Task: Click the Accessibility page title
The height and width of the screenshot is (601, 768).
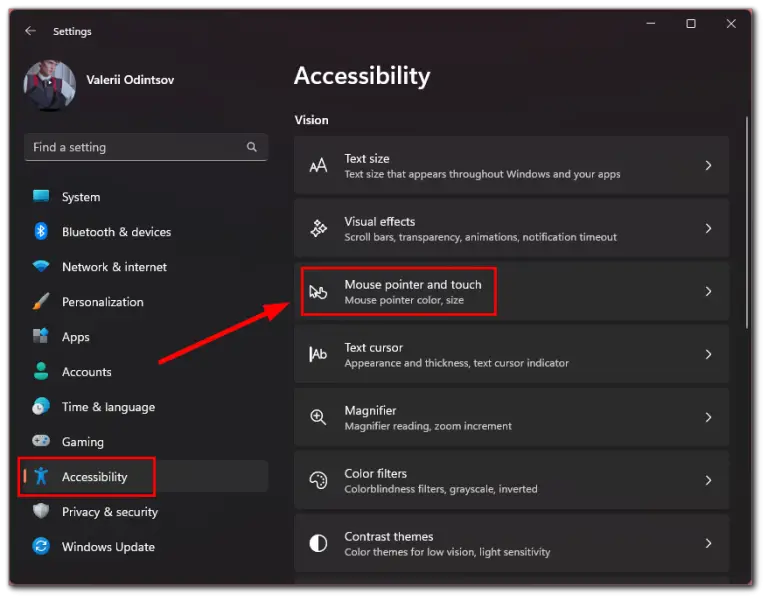Action: (x=362, y=76)
